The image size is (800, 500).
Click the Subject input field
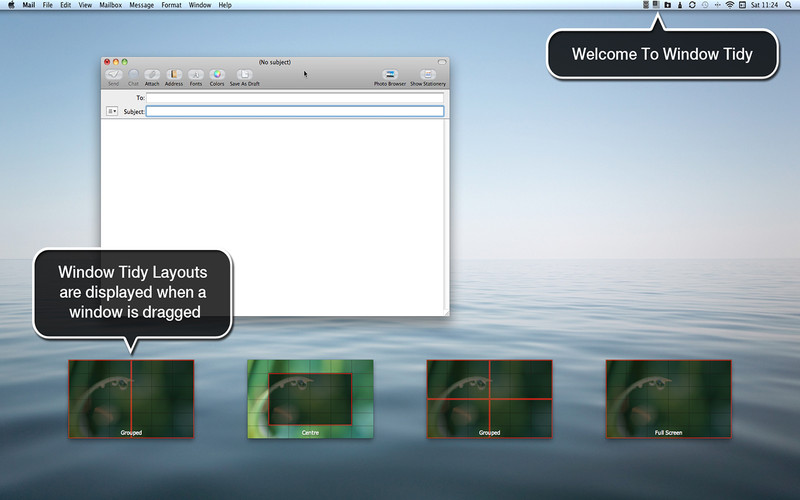click(x=295, y=111)
